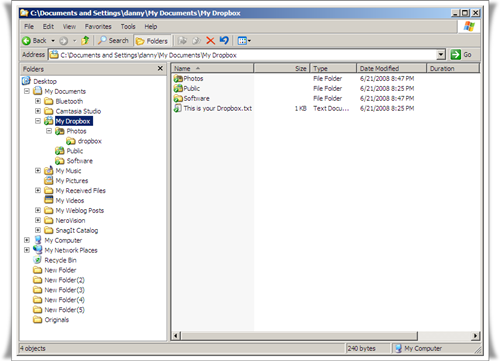Click the red Delete X toolbar icon

pyautogui.click(x=210, y=41)
